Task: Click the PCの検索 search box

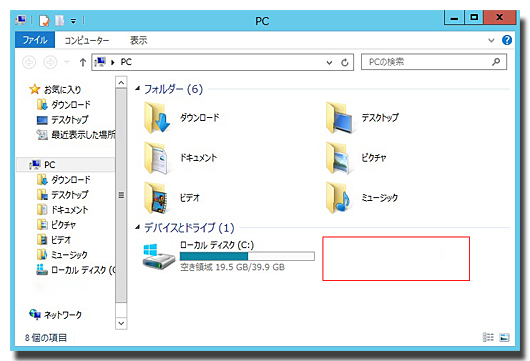Action: pos(429,62)
